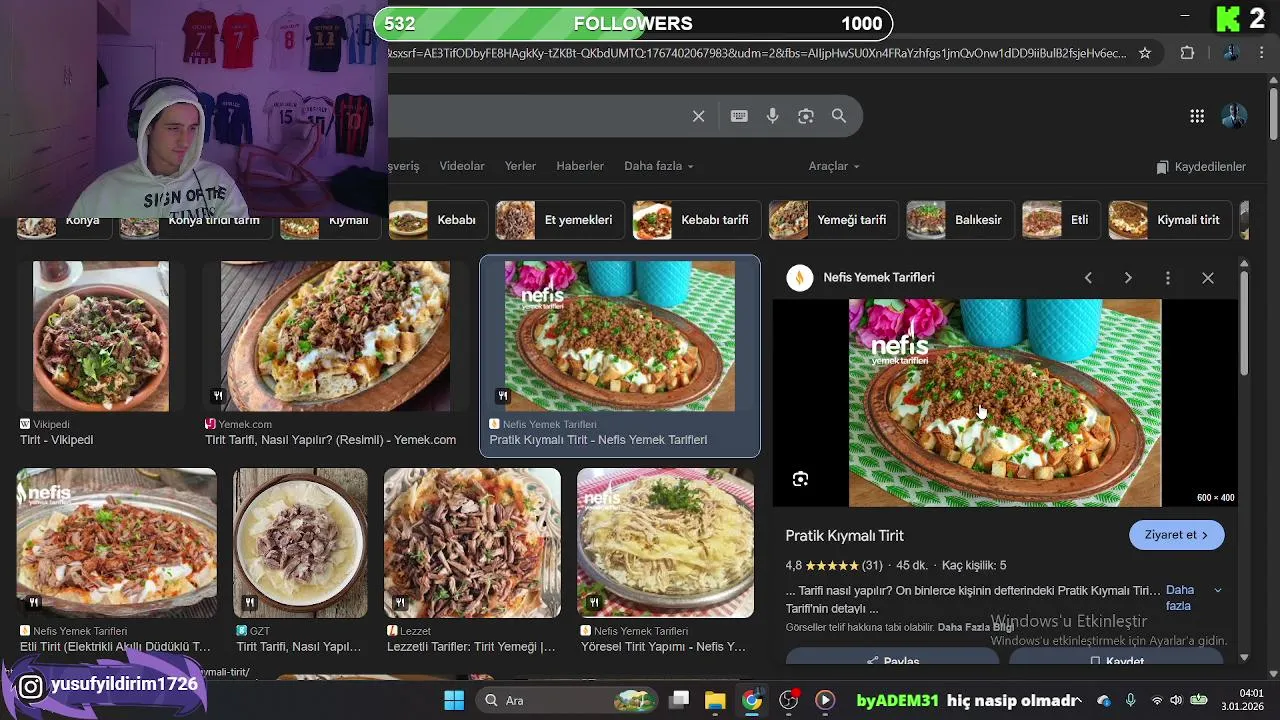1280x720 pixels.
Task: Open the volume control in system tray
Action: click(1176, 700)
